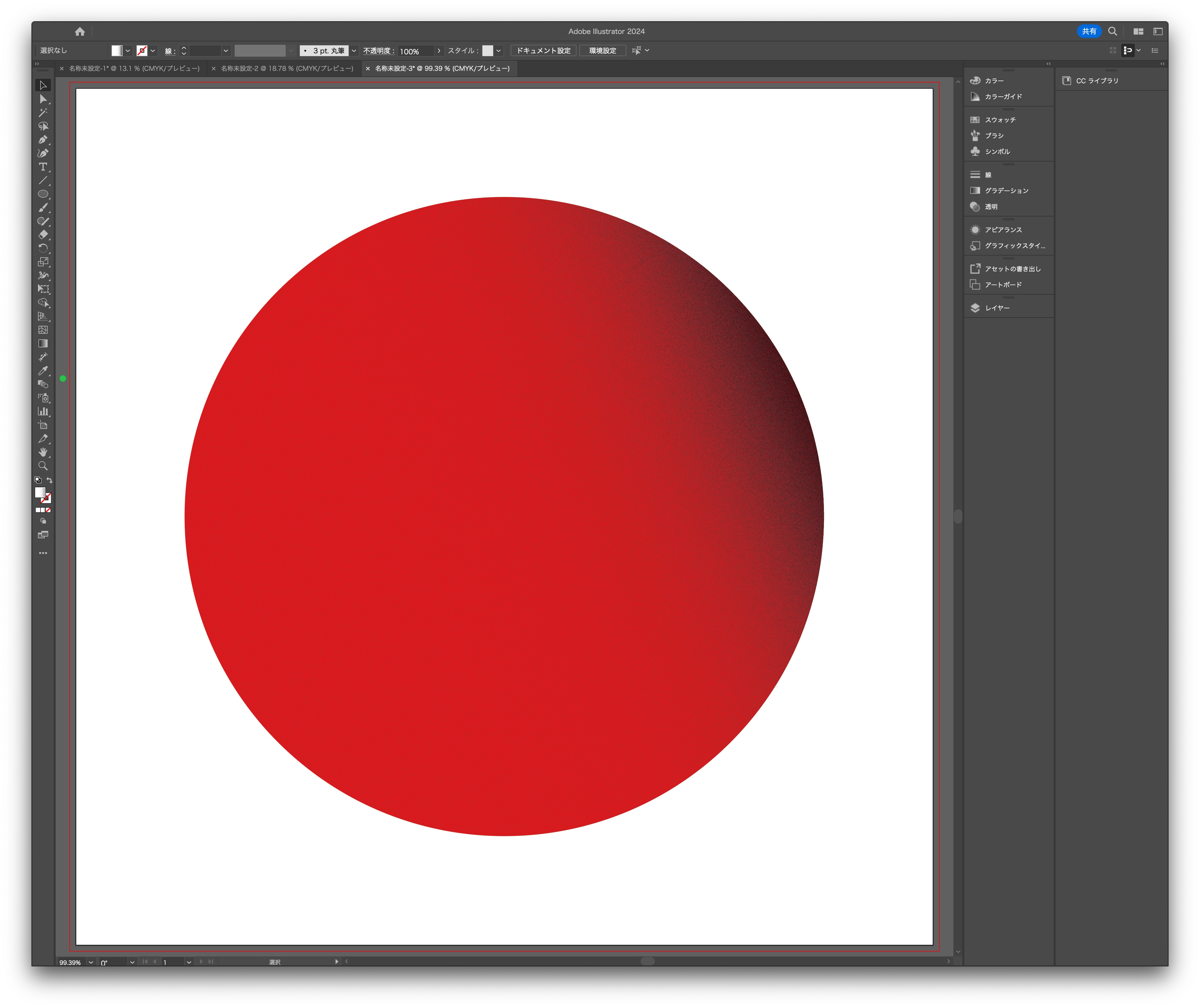This screenshot has height=1008, width=1200.
Task: Toggle the snap alignment magnet button
Action: (1127, 50)
